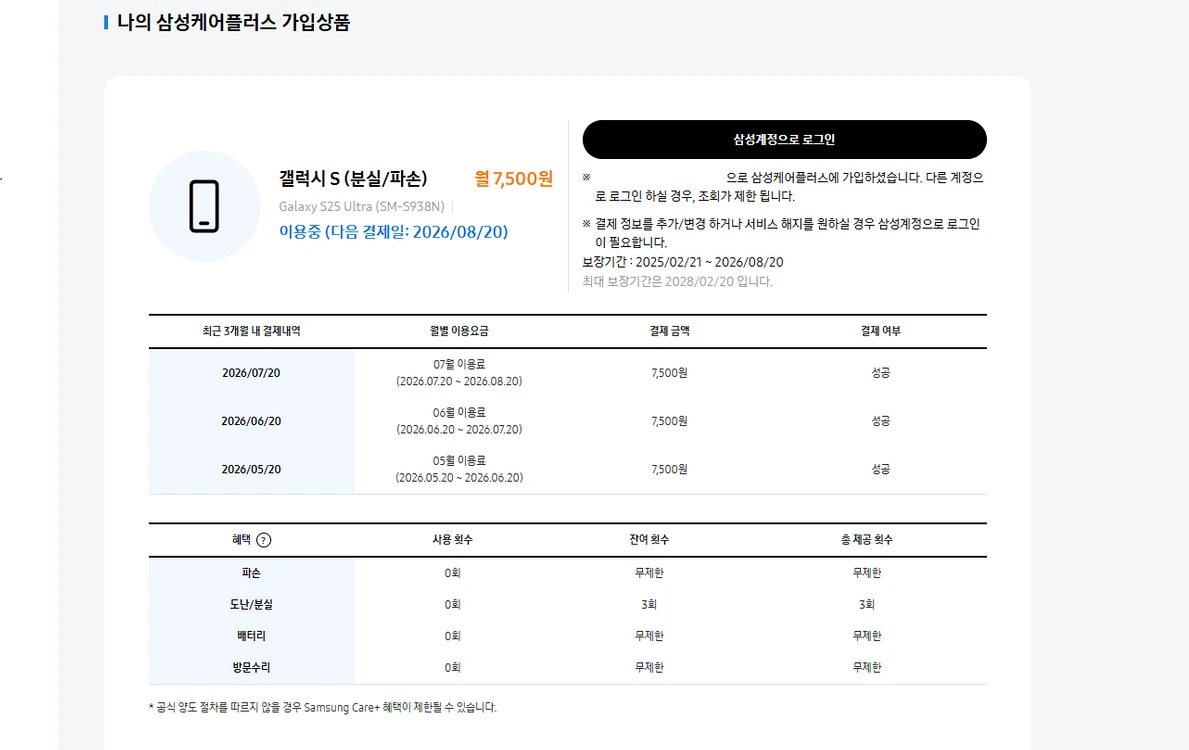
Task: Select the 2026/07/20 payment date cell
Action: [x=251, y=373]
